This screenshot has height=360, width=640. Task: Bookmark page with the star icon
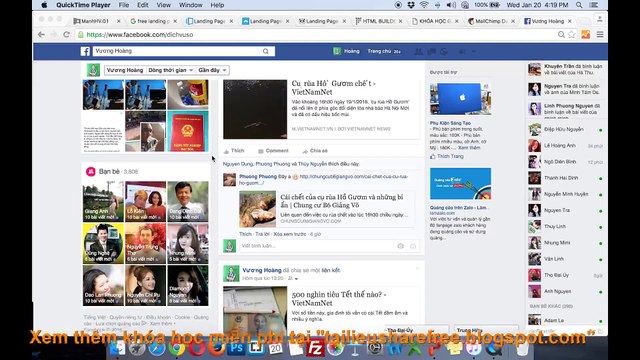tap(571, 35)
